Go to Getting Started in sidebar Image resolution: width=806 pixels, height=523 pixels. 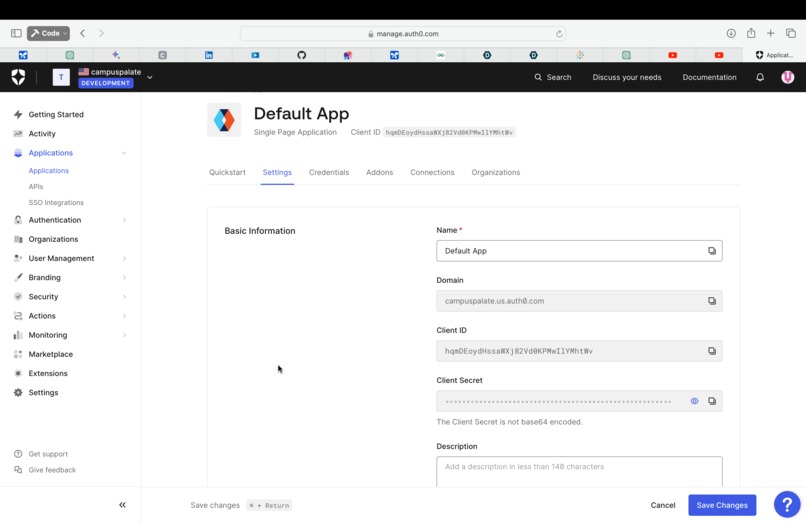(x=56, y=115)
